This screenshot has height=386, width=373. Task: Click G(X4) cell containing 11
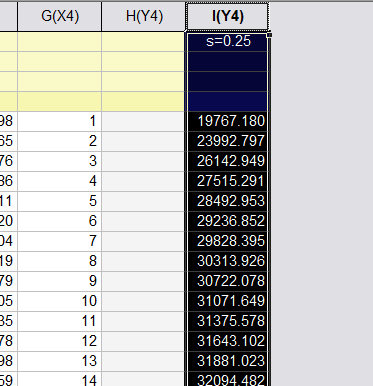pos(60,321)
